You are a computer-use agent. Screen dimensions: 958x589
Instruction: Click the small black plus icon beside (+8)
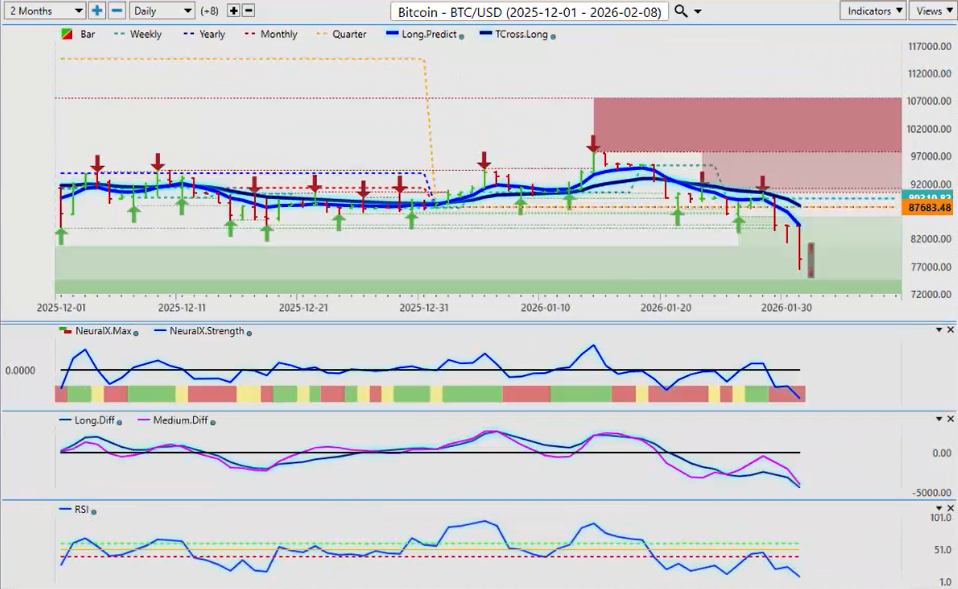tap(233, 10)
